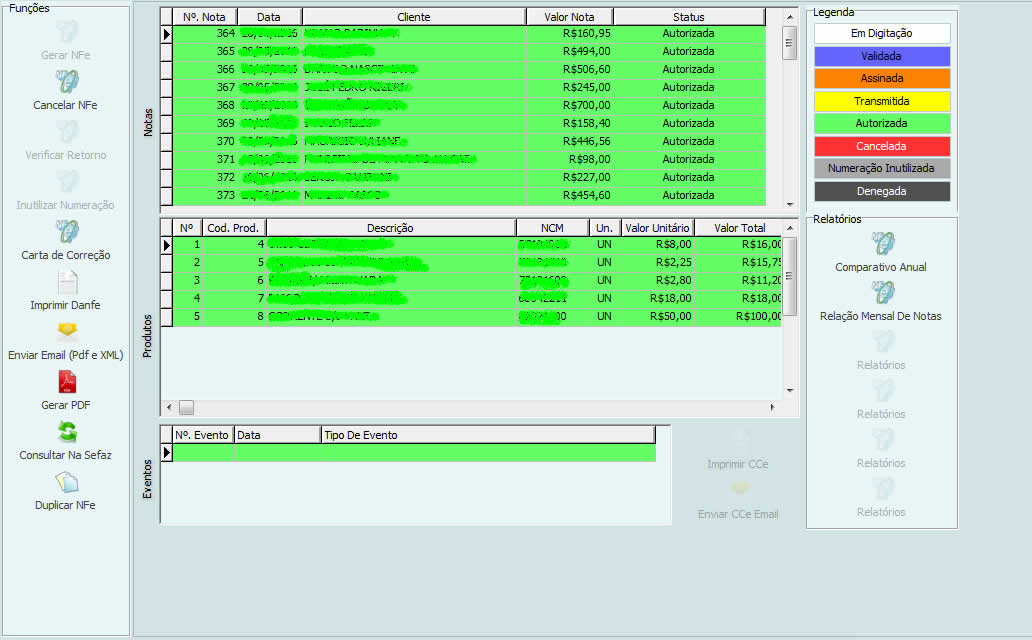Click the yellow Transmitida legend swatch
This screenshot has height=640, width=1032.
(881, 101)
